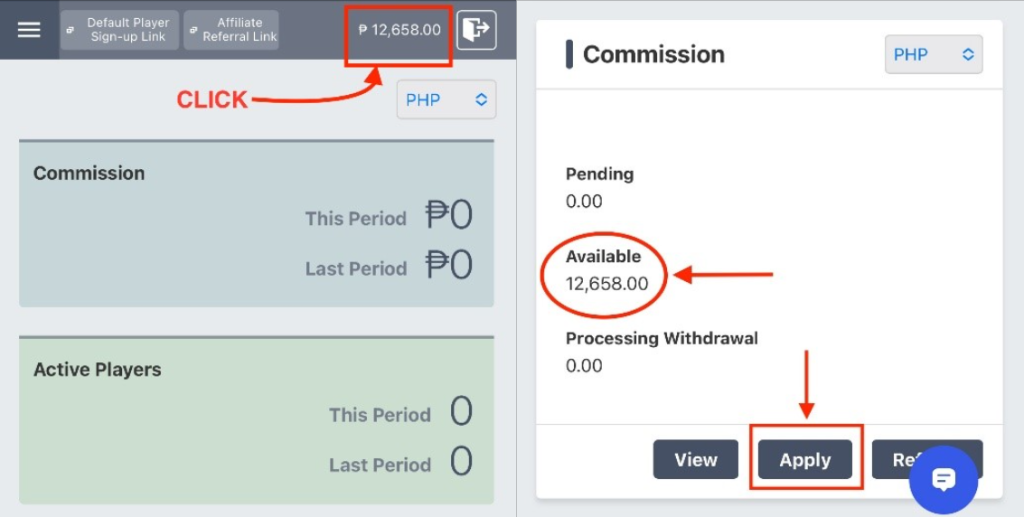Open PHP currency selector in Commission panel
The image size is (1024, 517).
(933, 54)
